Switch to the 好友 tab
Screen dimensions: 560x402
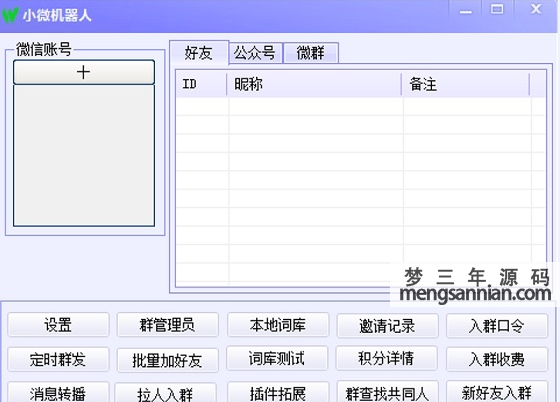click(x=199, y=53)
